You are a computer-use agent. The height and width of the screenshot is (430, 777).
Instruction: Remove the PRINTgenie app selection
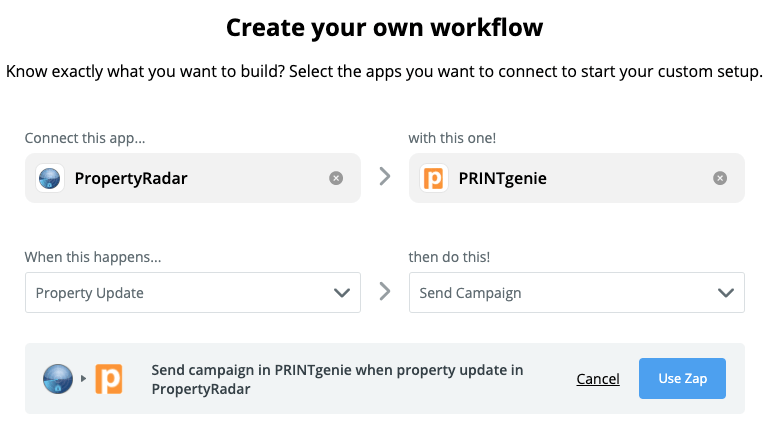click(720, 178)
